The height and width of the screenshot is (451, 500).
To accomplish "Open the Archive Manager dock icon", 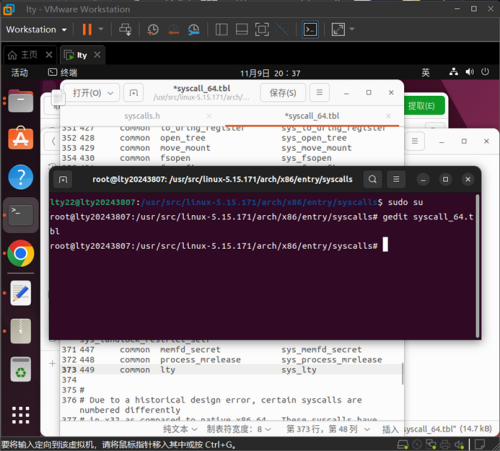I will click(21, 331).
